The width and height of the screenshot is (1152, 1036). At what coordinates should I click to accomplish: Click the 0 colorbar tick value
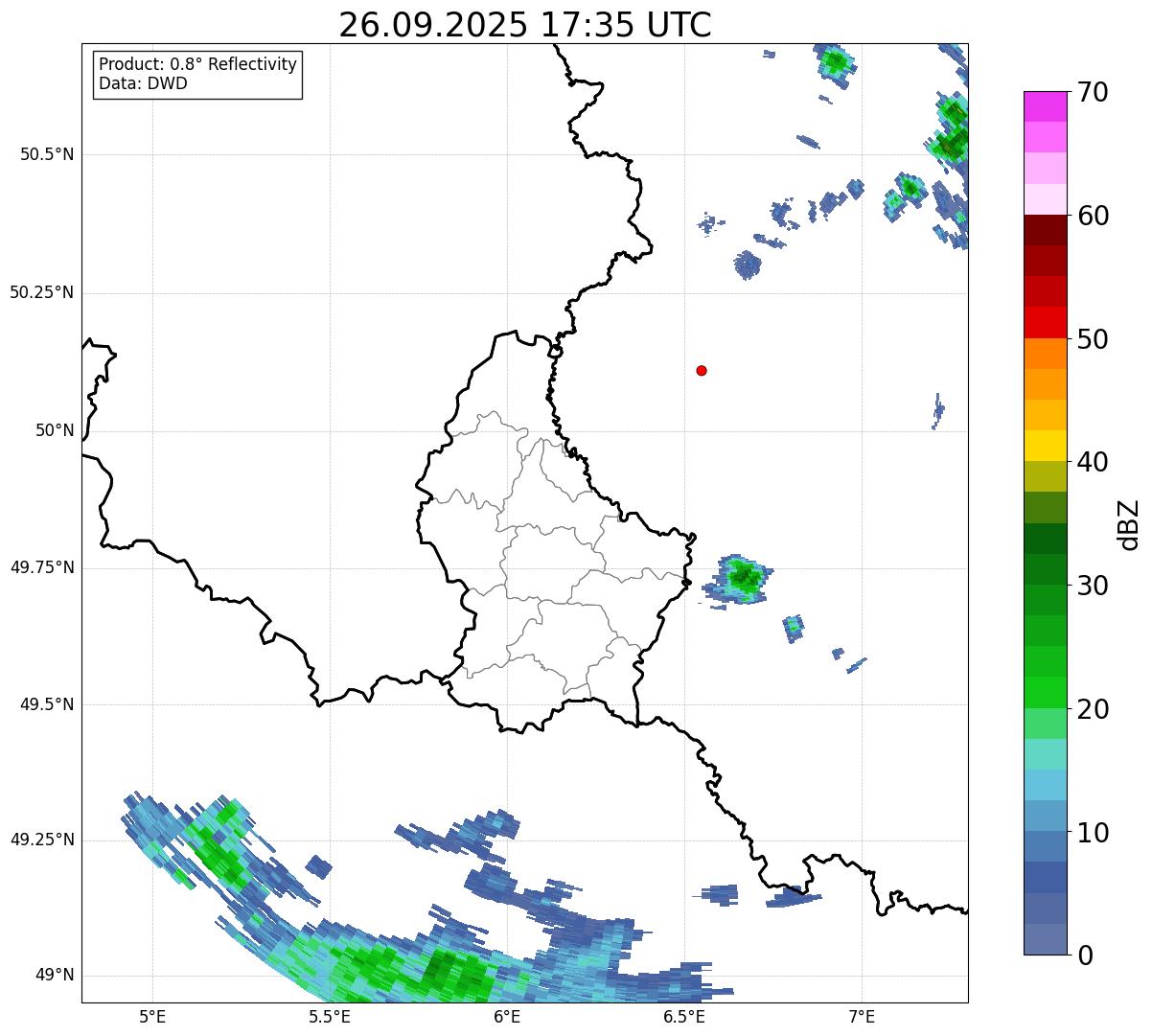click(x=1084, y=955)
